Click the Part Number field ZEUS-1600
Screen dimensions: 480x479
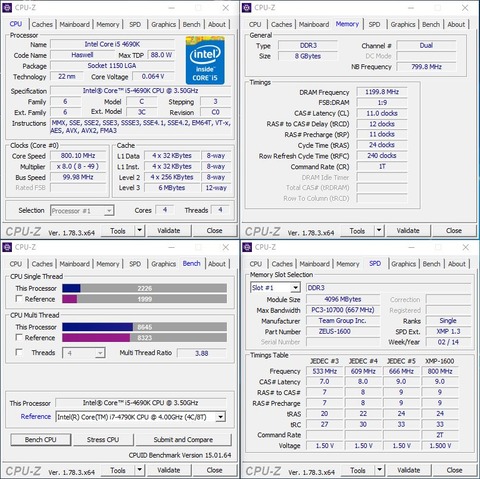pos(343,332)
